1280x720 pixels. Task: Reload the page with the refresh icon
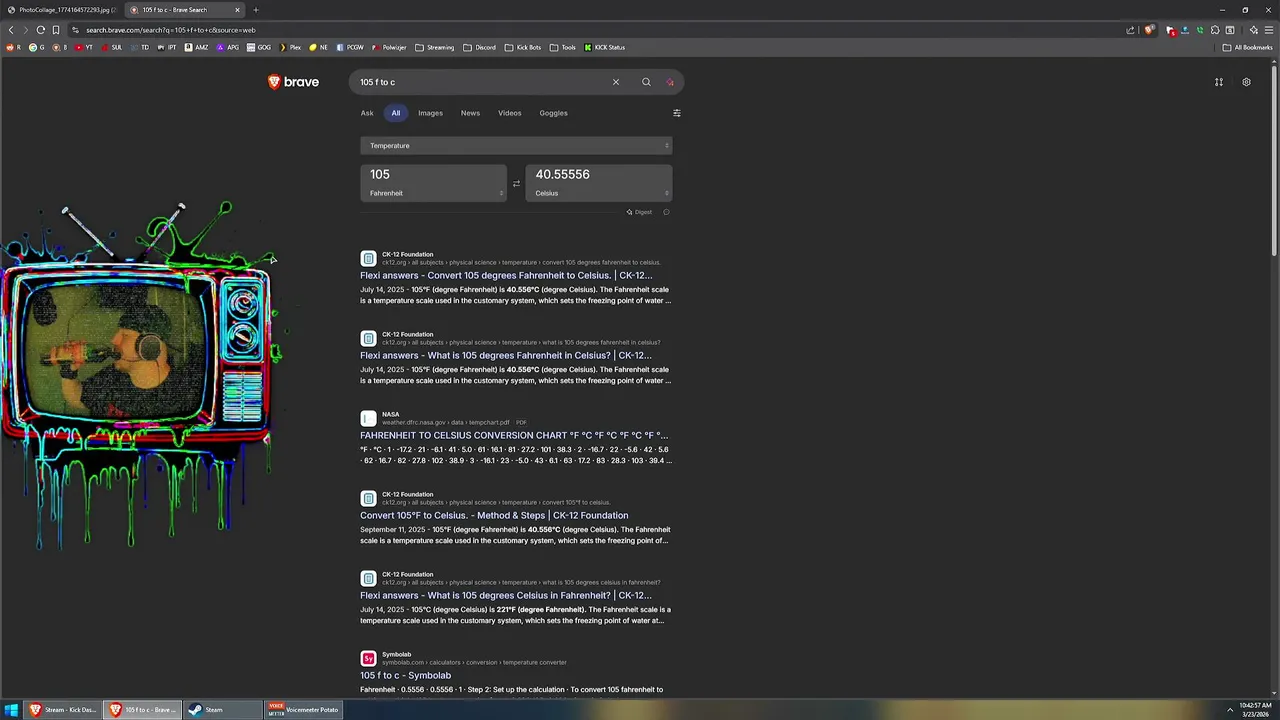click(x=41, y=30)
